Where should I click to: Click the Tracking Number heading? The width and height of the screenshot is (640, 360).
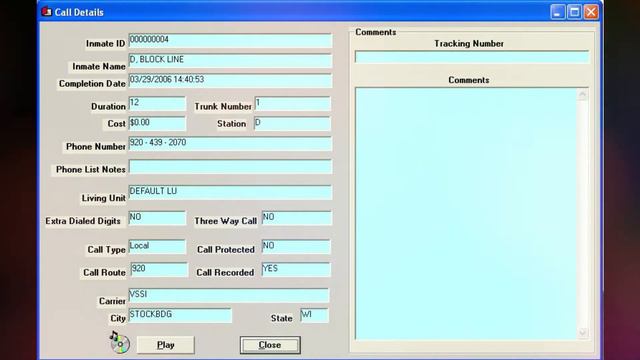tap(469, 43)
